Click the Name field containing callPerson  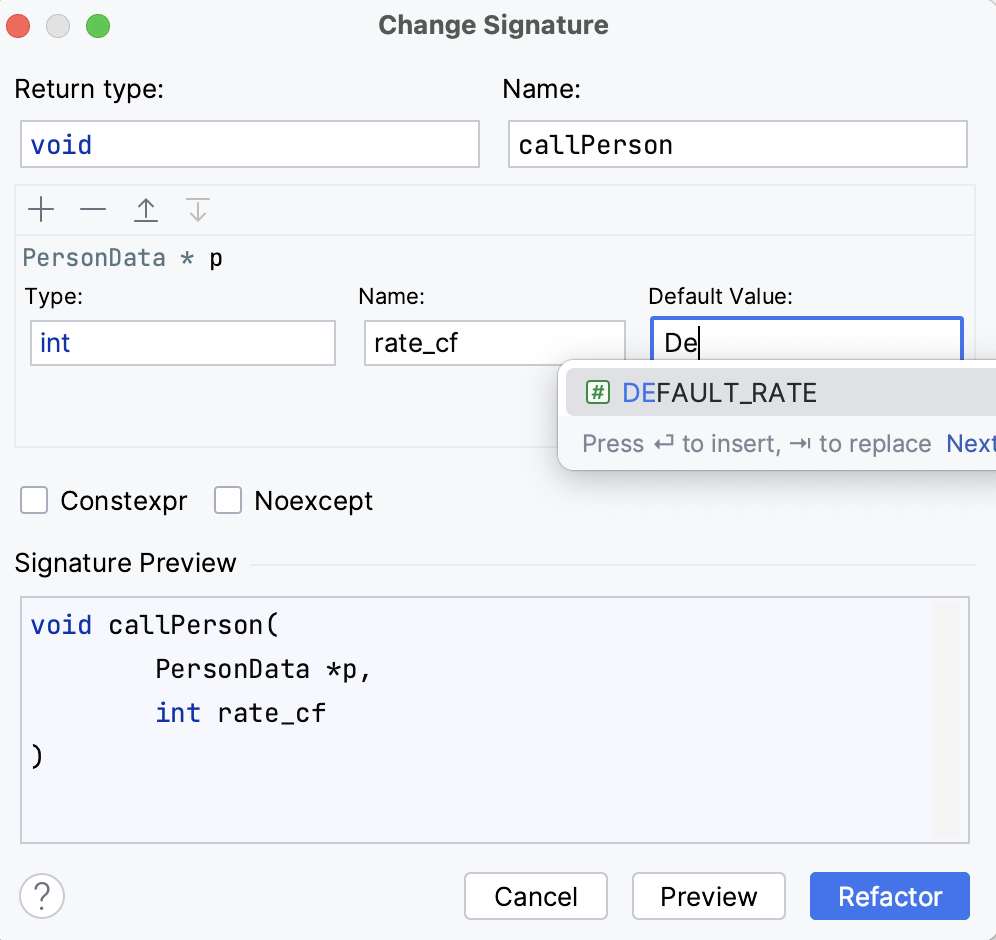click(x=738, y=143)
